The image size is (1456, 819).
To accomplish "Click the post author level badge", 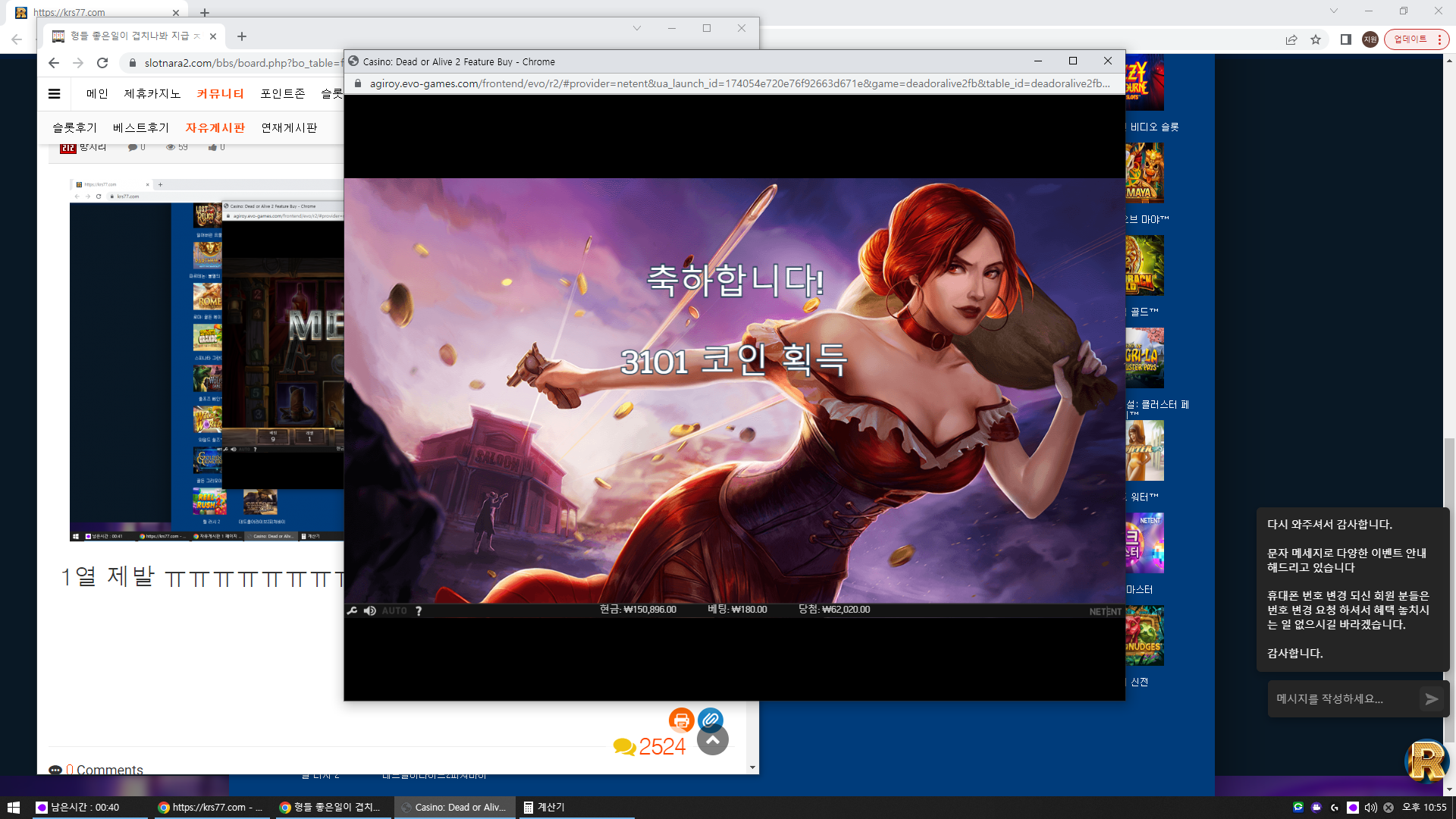I will pyautogui.click(x=68, y=148).
